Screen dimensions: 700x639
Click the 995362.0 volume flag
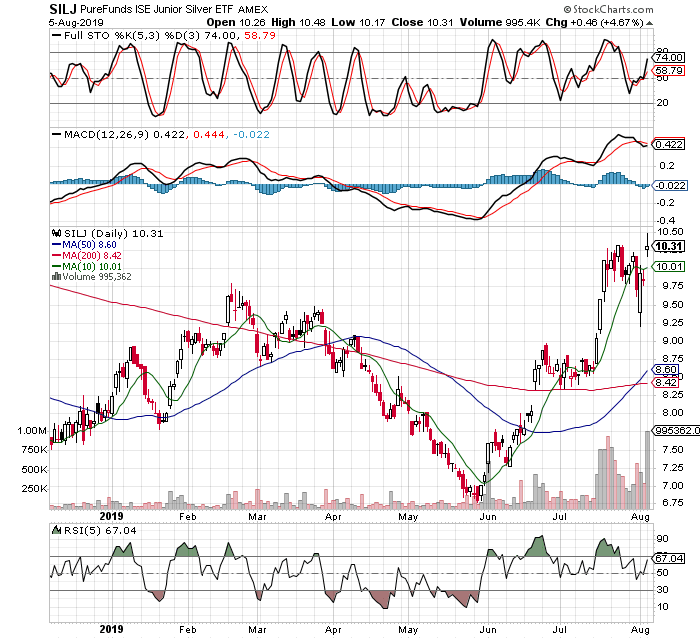point(676,430)
